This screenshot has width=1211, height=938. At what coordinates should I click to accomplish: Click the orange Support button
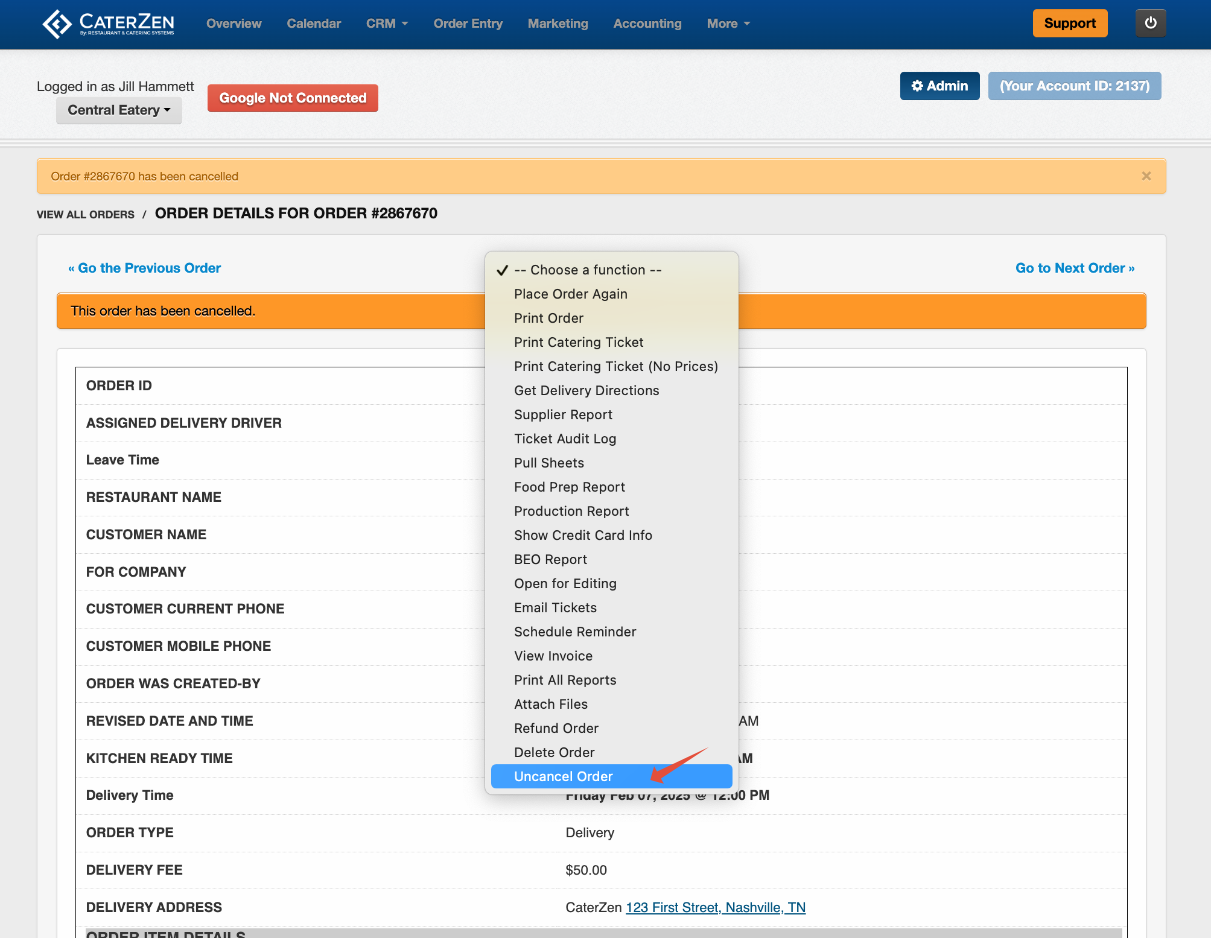click(1070, 23)
